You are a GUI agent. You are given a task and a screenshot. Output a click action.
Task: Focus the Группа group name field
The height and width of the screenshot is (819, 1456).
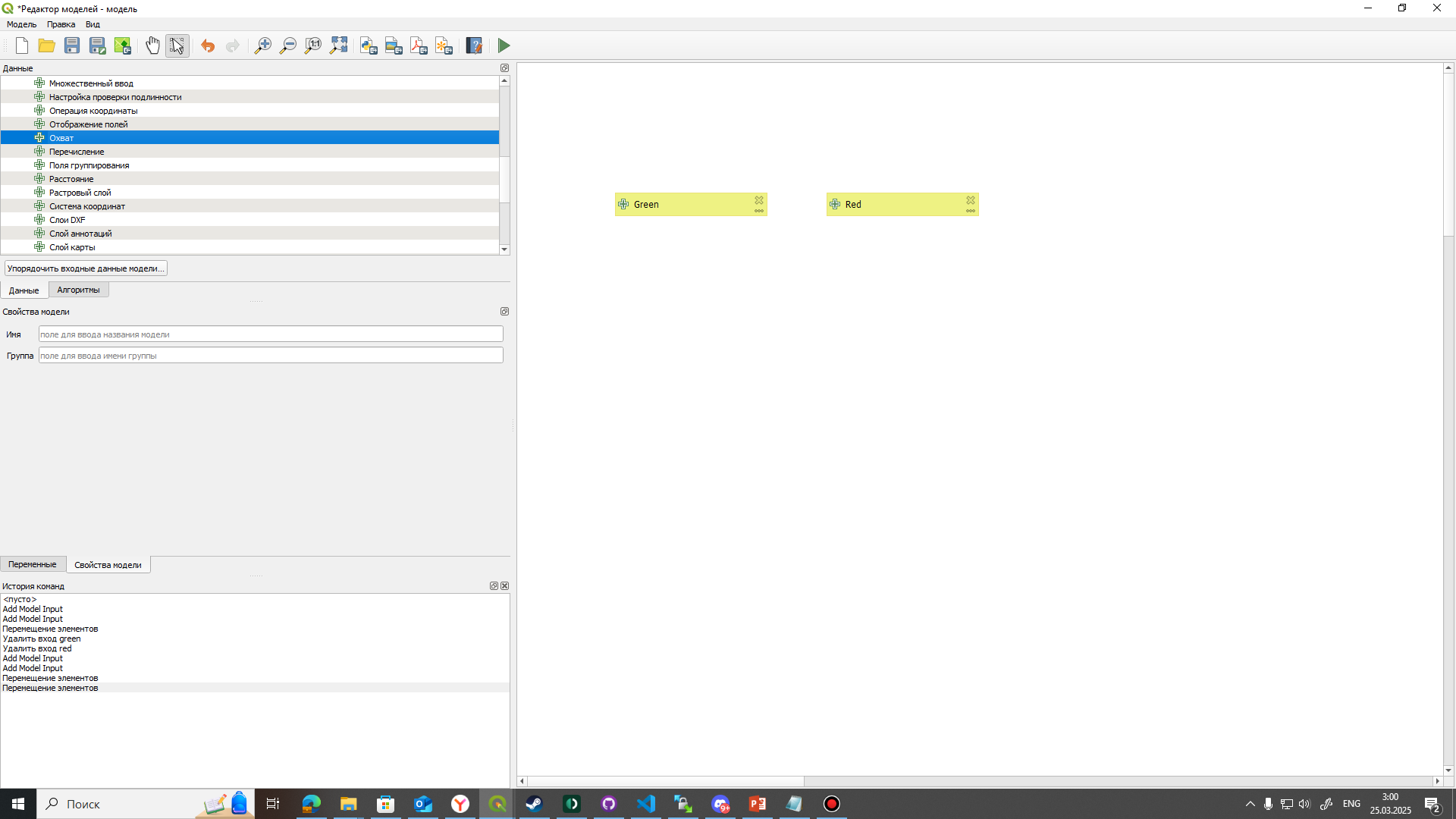(x=271, y=356)
